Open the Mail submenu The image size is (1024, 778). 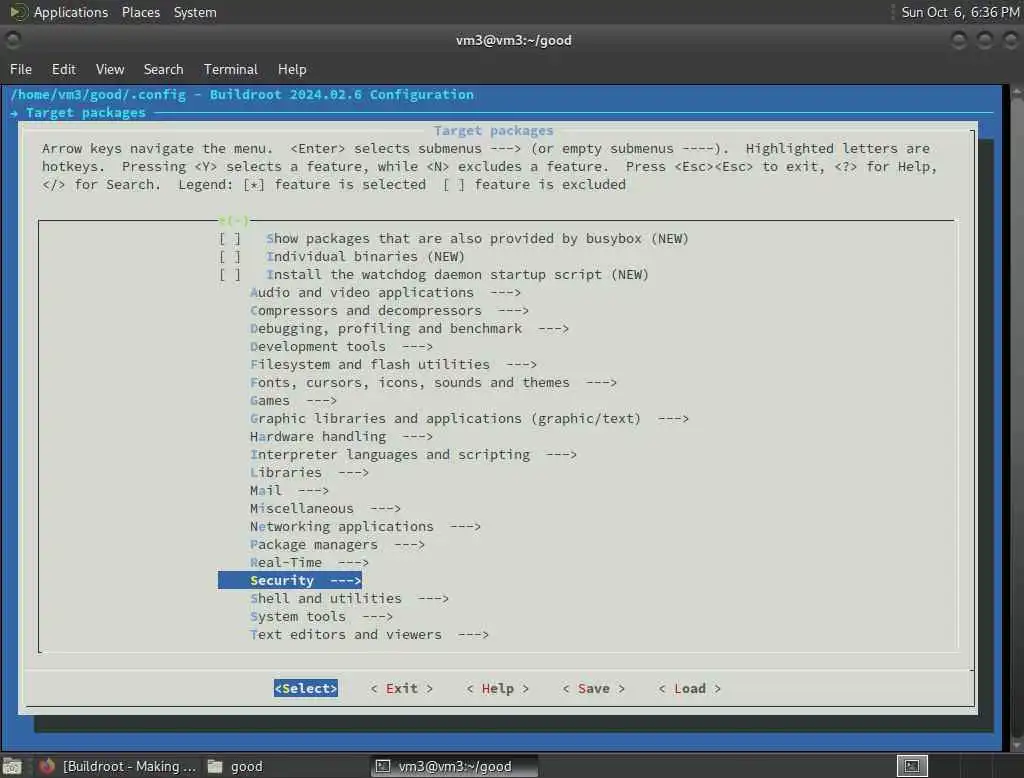coord(289,490)
